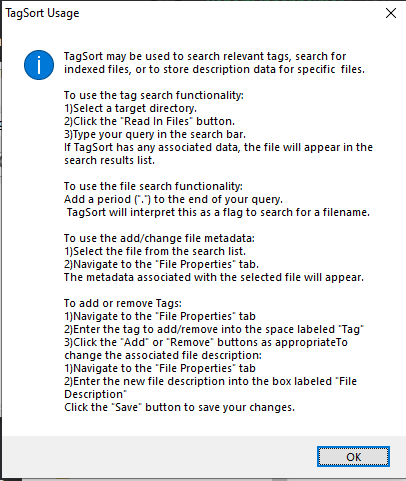406x481 pixels.
Task: Click the OK button
Action: pos(353,456)
